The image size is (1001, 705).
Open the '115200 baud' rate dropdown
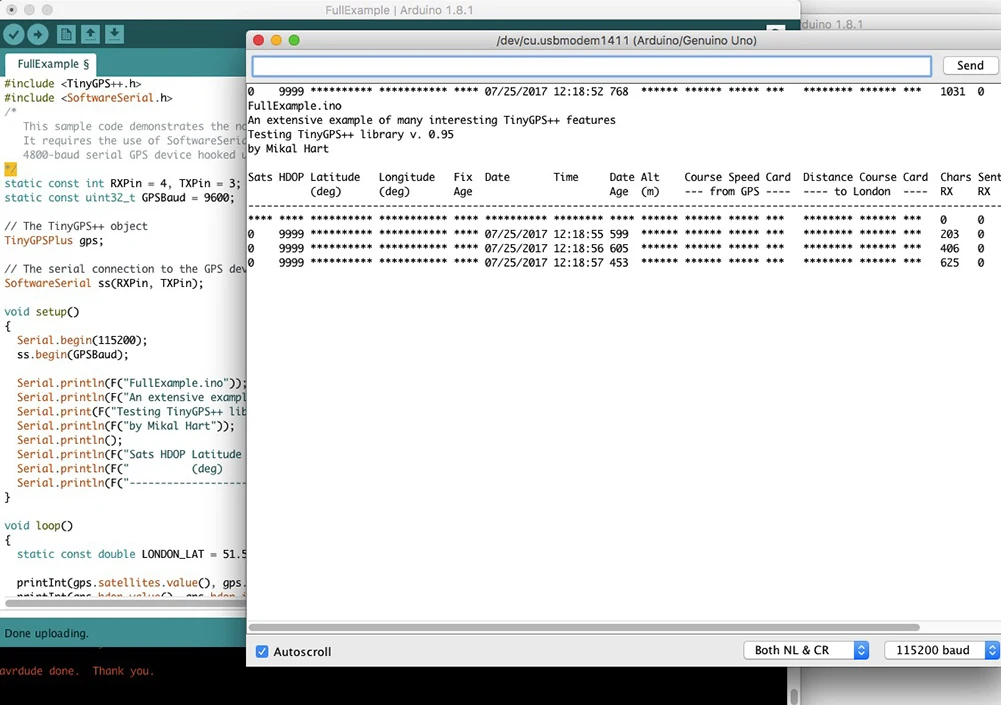pyautogui.click(x=941, y=650)
